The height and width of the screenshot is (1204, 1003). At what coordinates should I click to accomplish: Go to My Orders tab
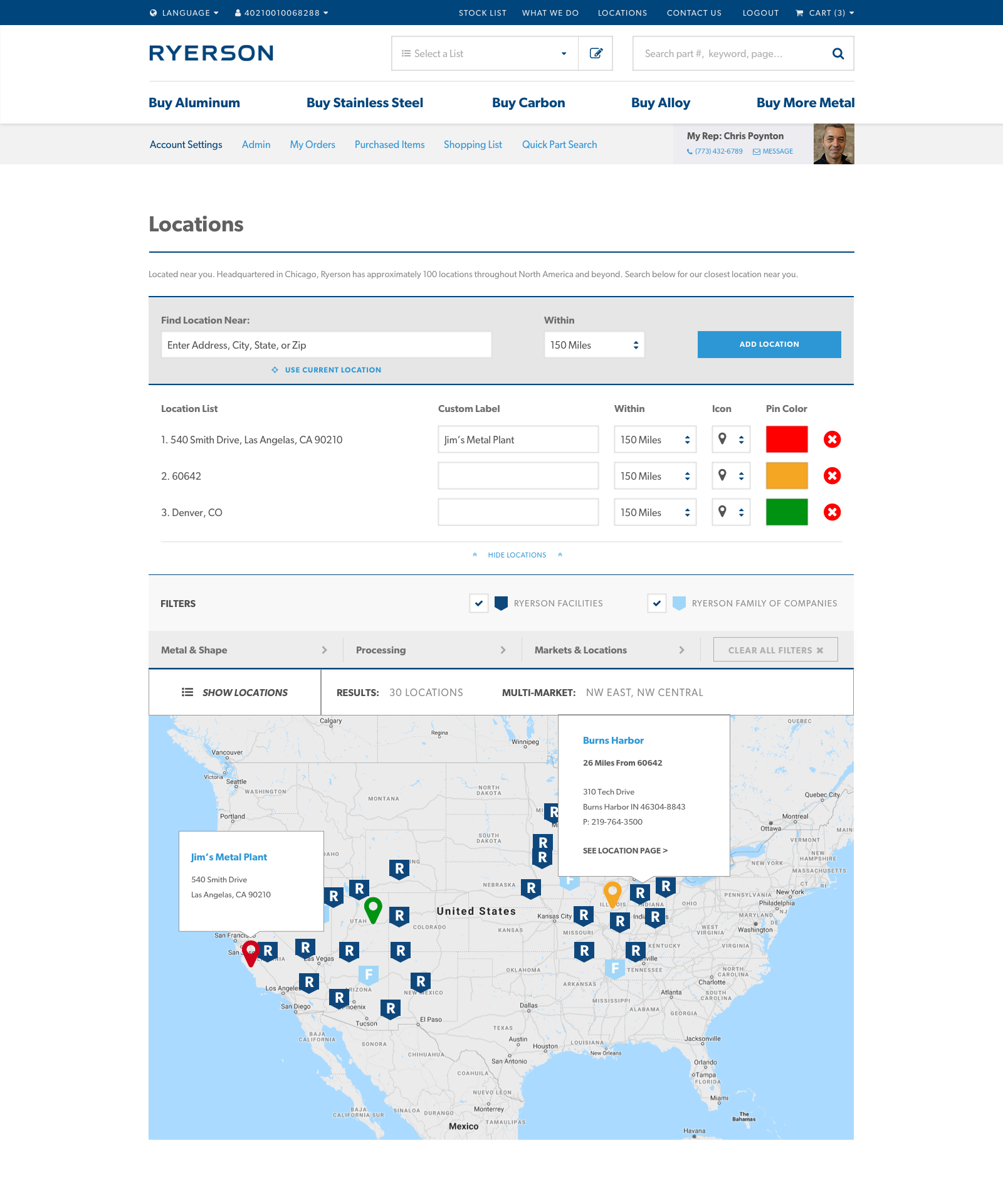(x=312, y=145)
